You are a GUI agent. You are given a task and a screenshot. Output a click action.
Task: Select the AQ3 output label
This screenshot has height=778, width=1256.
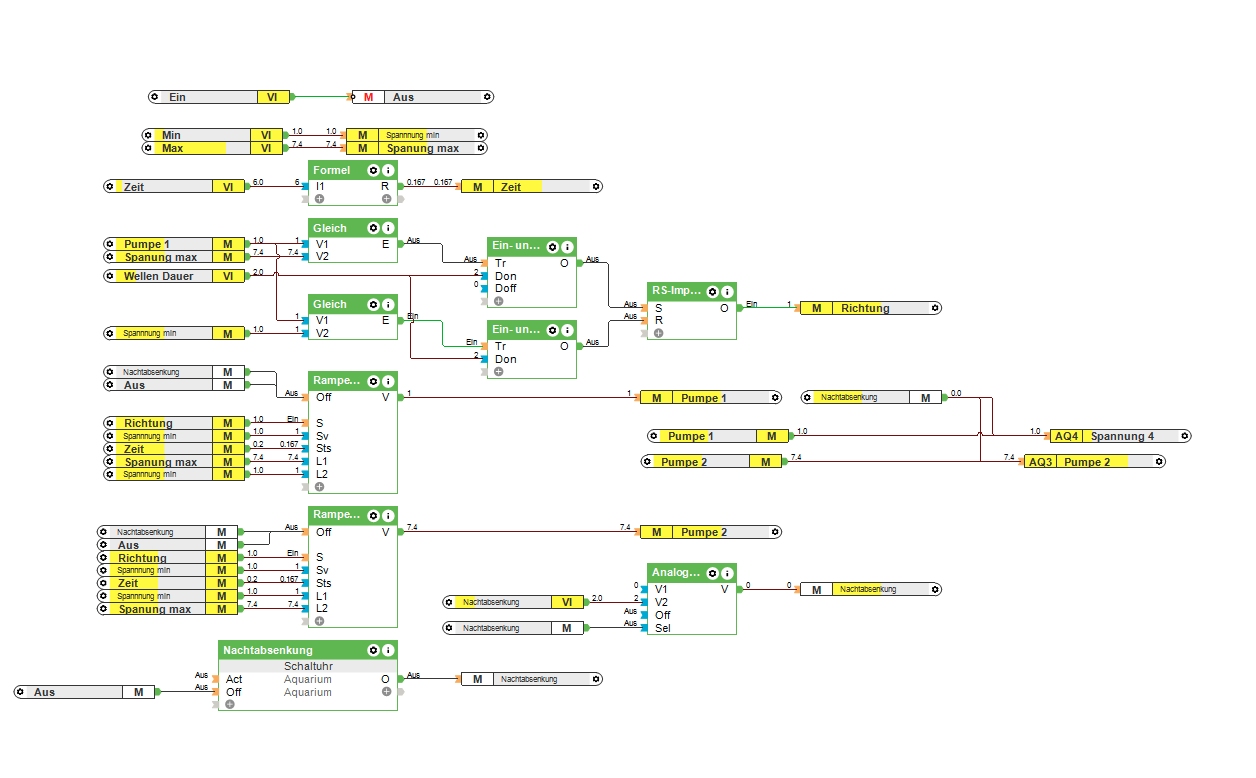pos(1041,462)
